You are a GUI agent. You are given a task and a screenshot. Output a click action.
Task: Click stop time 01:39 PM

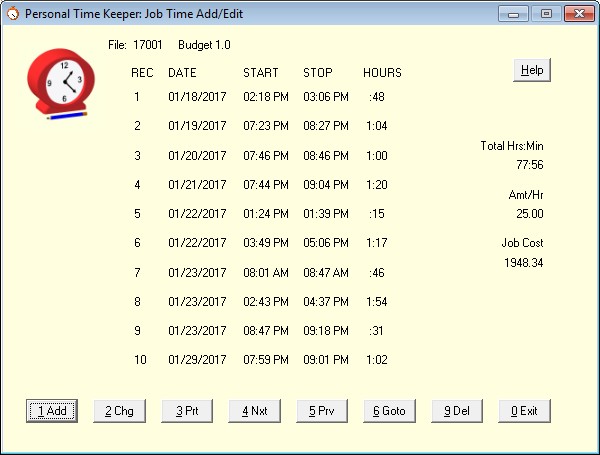point(326,214)
